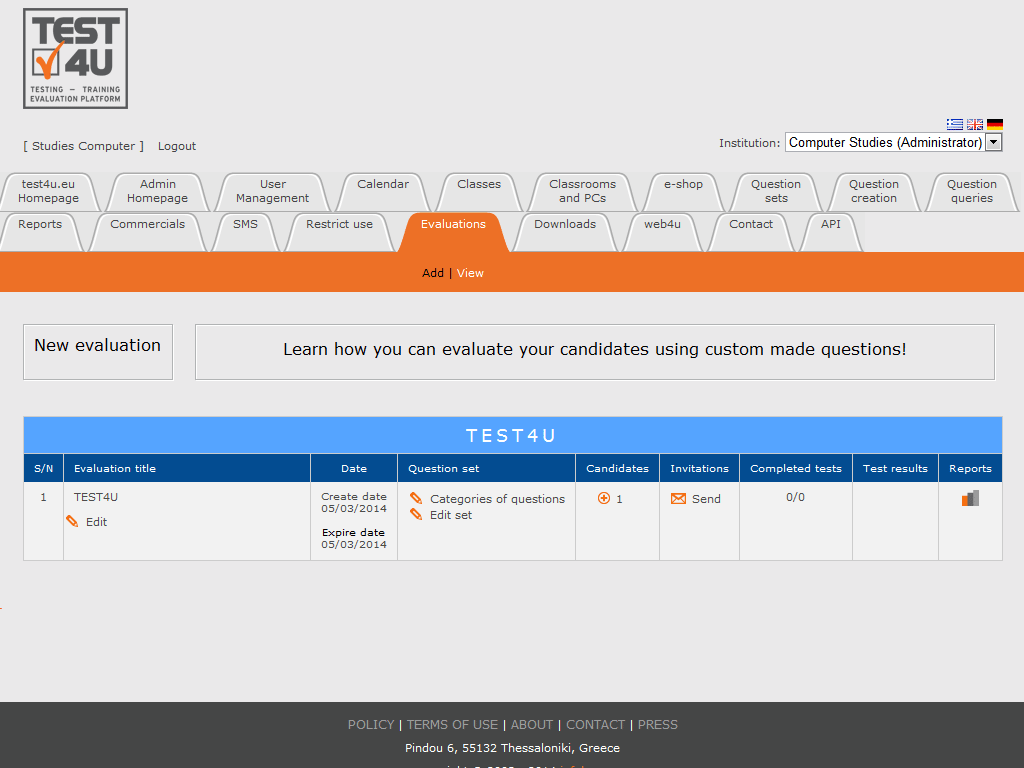Switch to the Calendar tab
This screenshot has width=1024, height=768.
[x=383, y=191]
